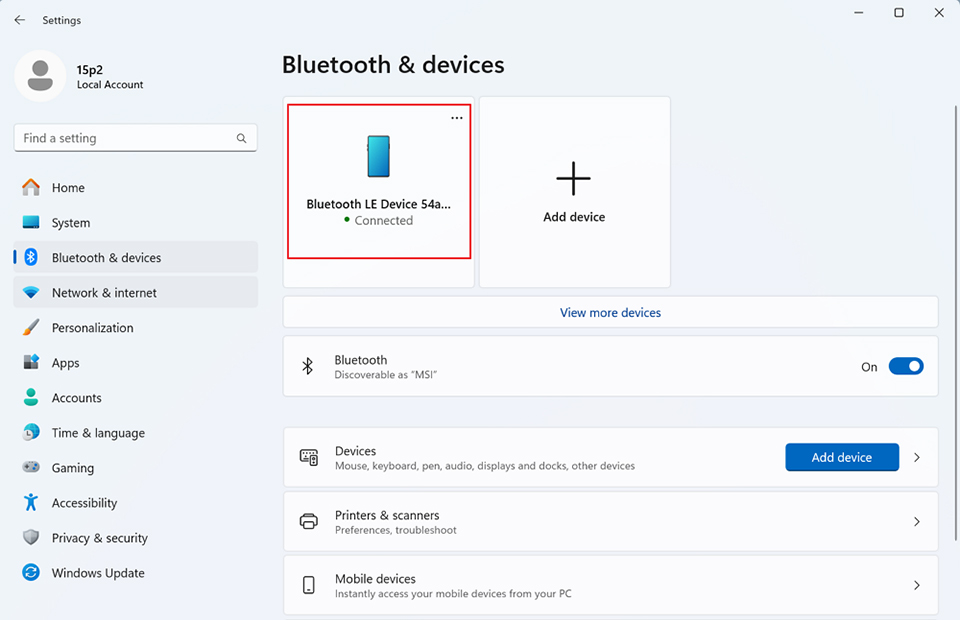Image resolution: width=960 pixels, height=620 pixels.
Task: Open the Devices section chevron
Action: click(916, 457)
